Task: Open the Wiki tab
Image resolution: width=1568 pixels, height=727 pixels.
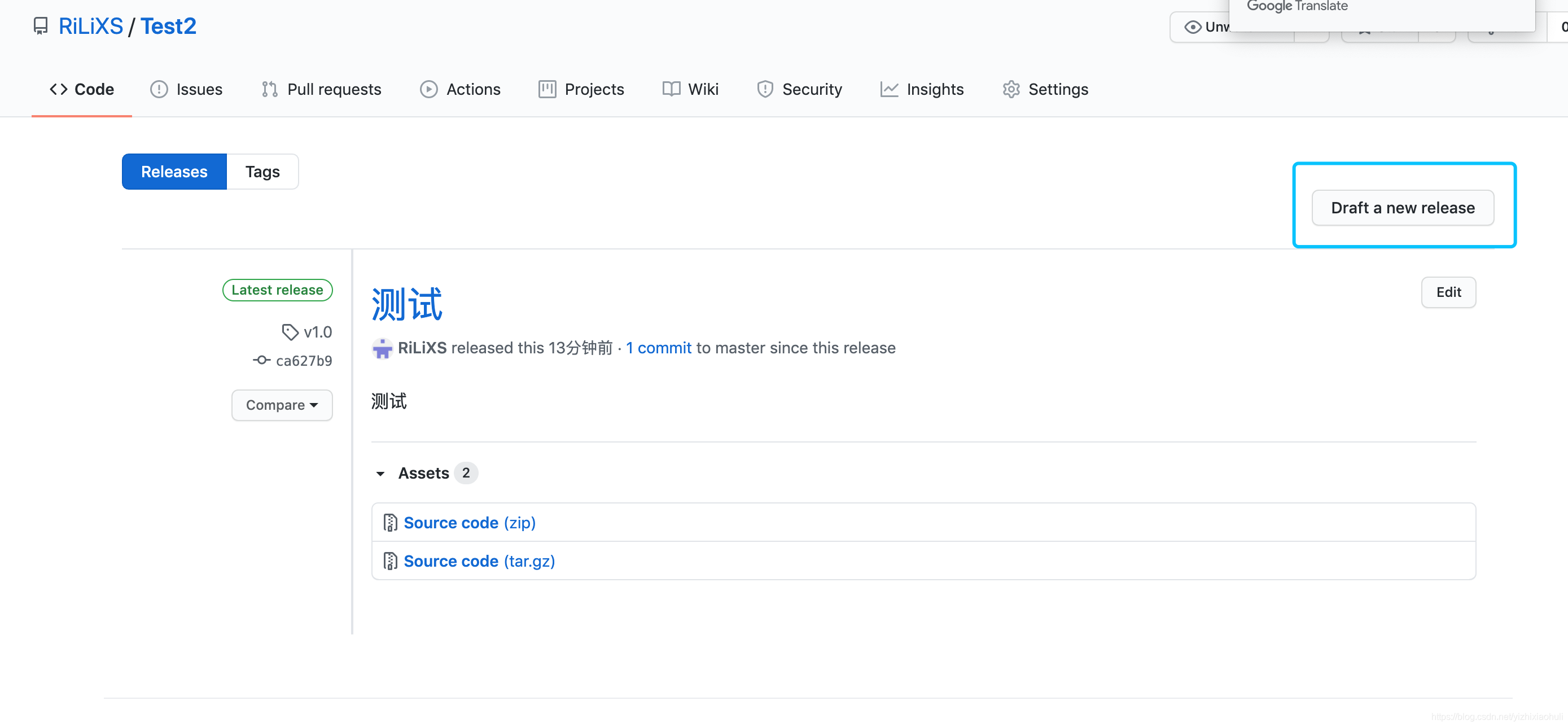Action: tap(690, 90)
